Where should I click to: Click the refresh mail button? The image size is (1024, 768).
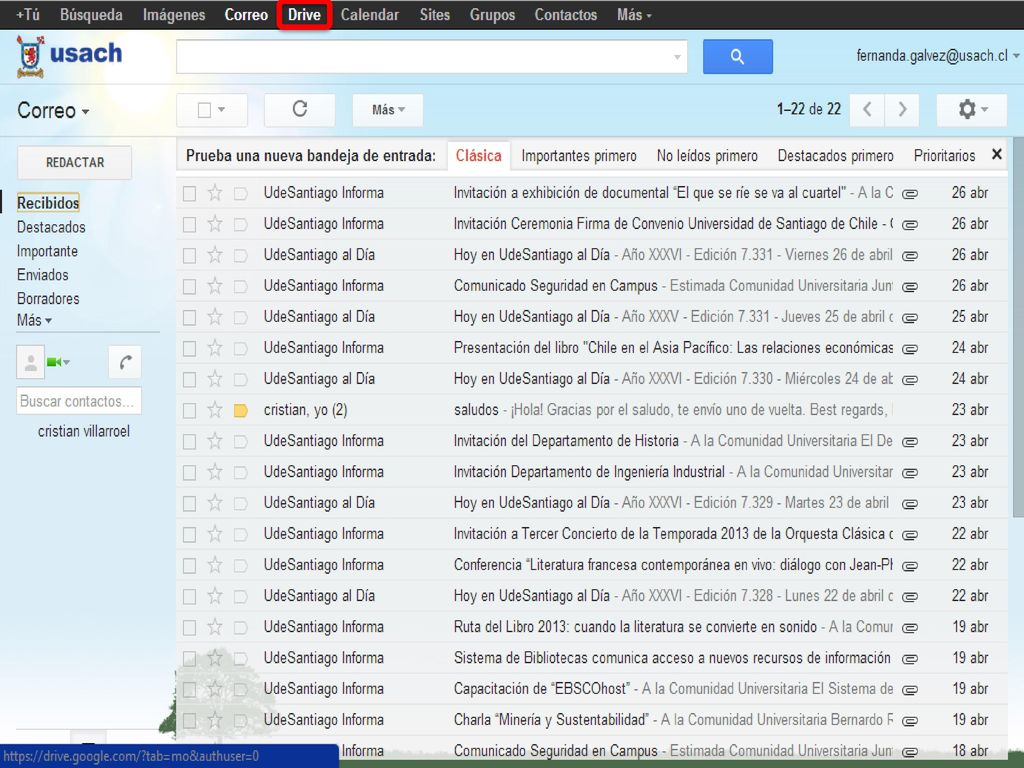[x=300, y=109]
